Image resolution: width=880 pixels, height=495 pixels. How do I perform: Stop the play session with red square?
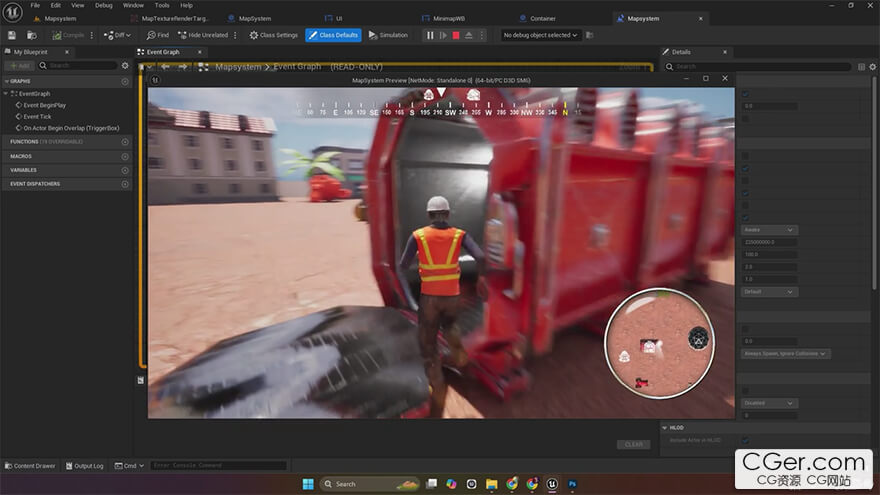pyautogui.click(x=456, y=35)
